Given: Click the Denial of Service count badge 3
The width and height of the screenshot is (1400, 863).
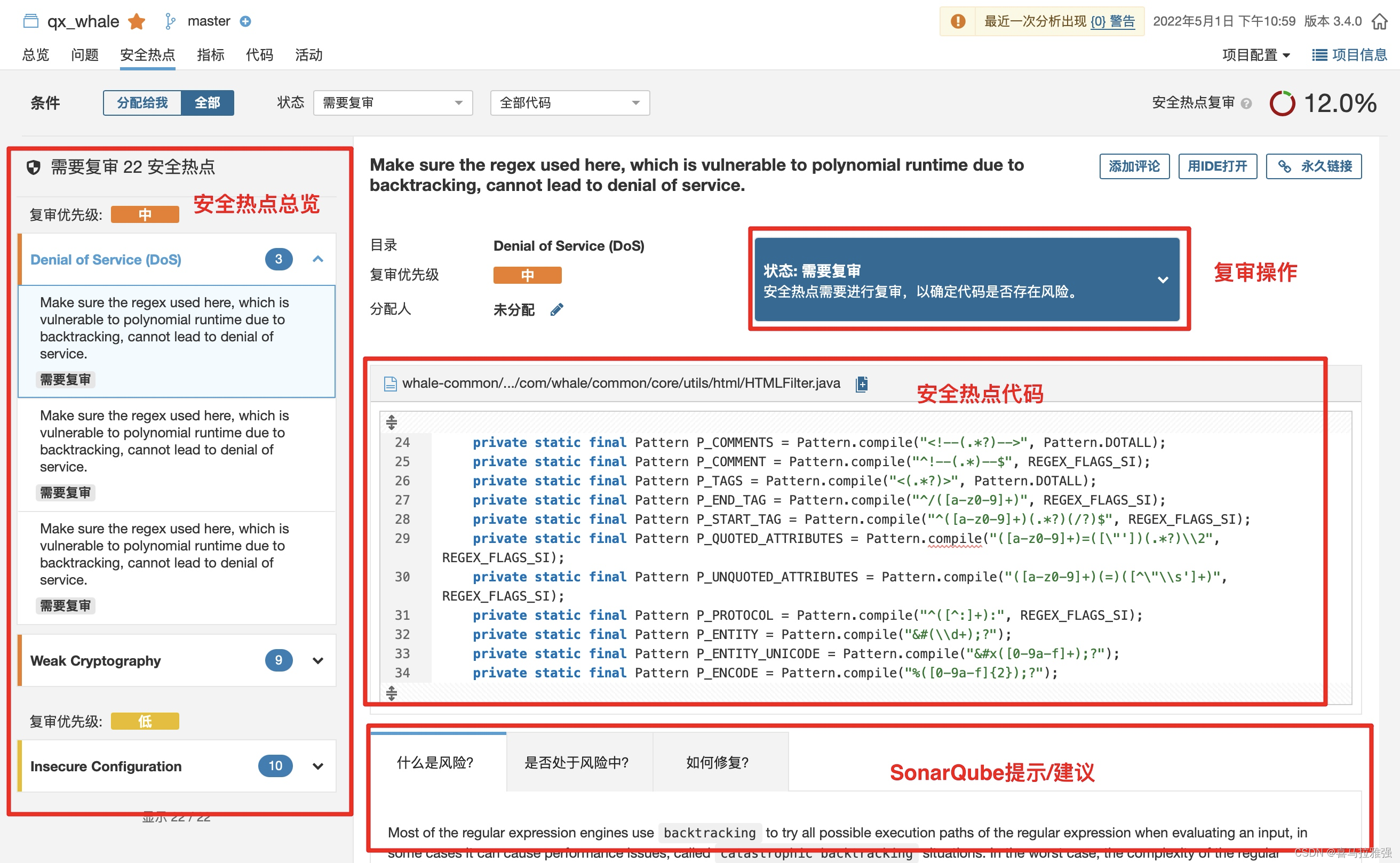Looking at the screenshot, I should pos(279,259).
